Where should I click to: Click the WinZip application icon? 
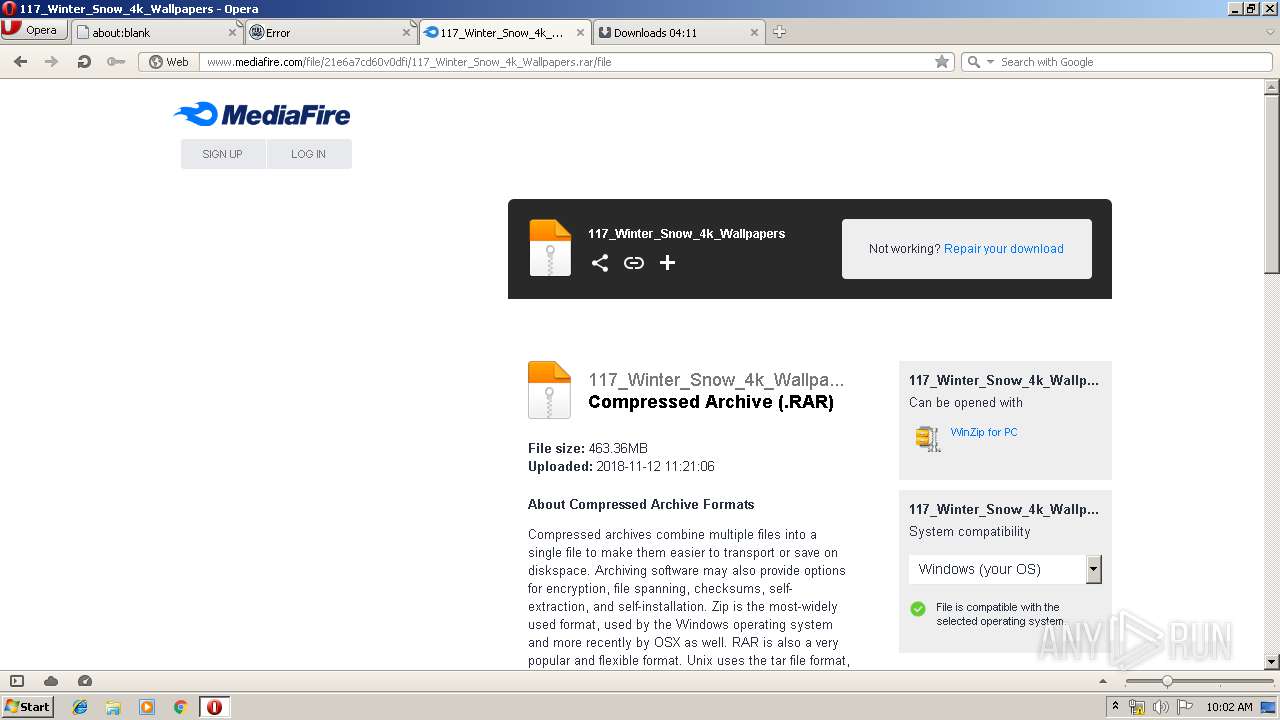pyautogui.click(x=928, y=438)
